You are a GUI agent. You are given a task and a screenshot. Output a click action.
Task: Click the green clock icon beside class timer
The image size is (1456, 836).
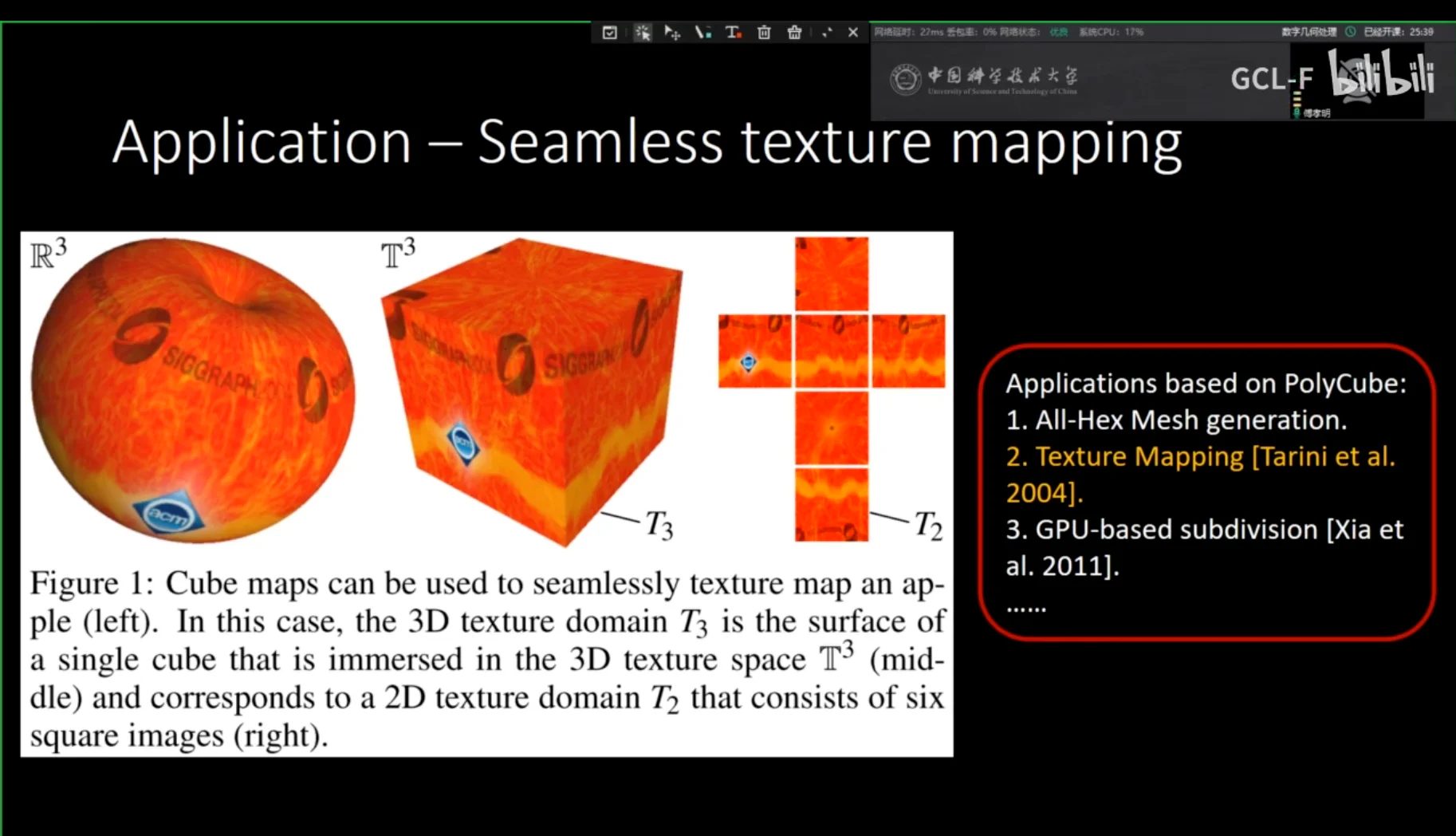(x=1351, y=32)
